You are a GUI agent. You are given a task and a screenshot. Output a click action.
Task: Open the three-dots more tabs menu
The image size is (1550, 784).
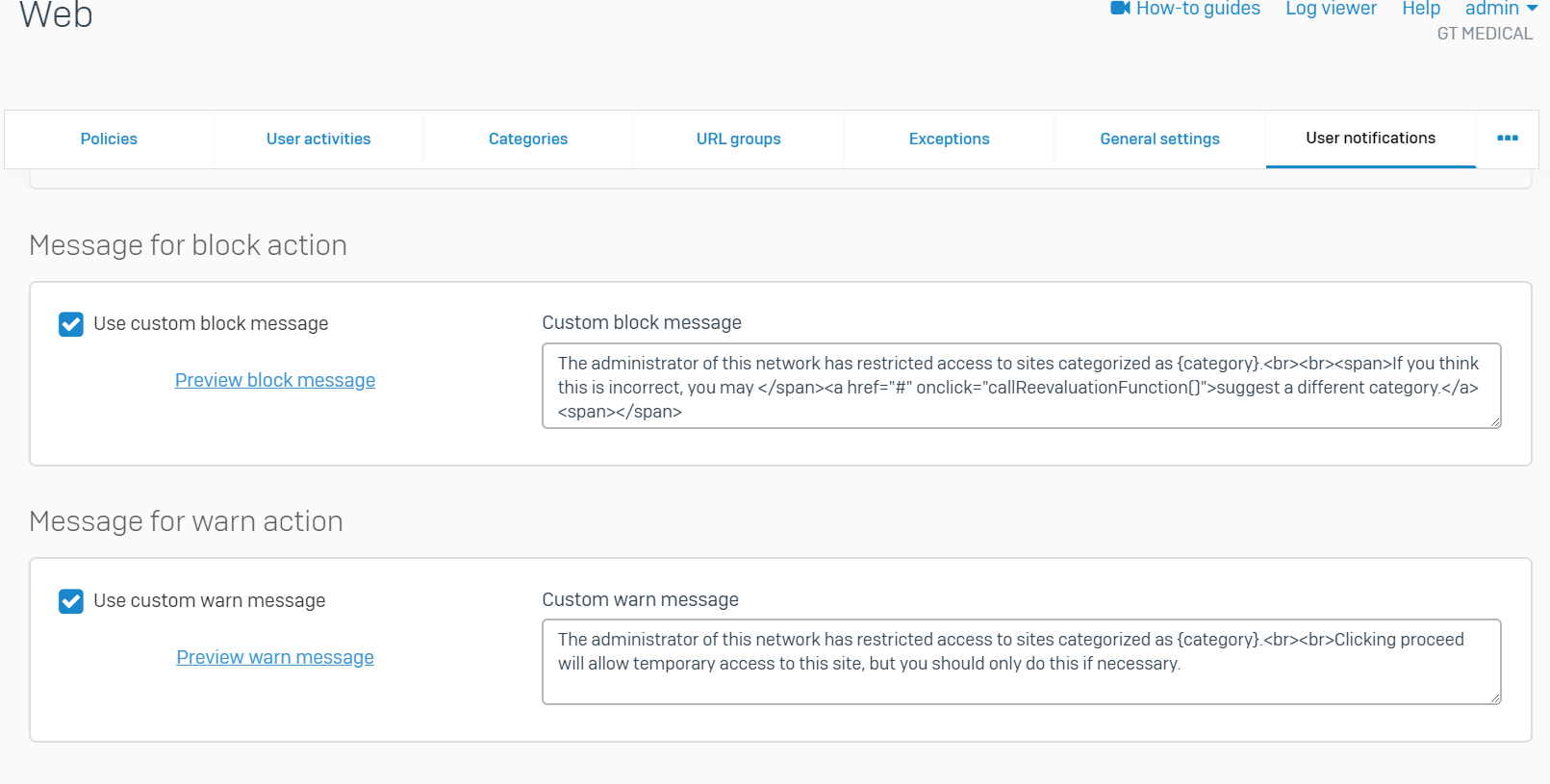pyautogui.click(x=1507, y=139)
